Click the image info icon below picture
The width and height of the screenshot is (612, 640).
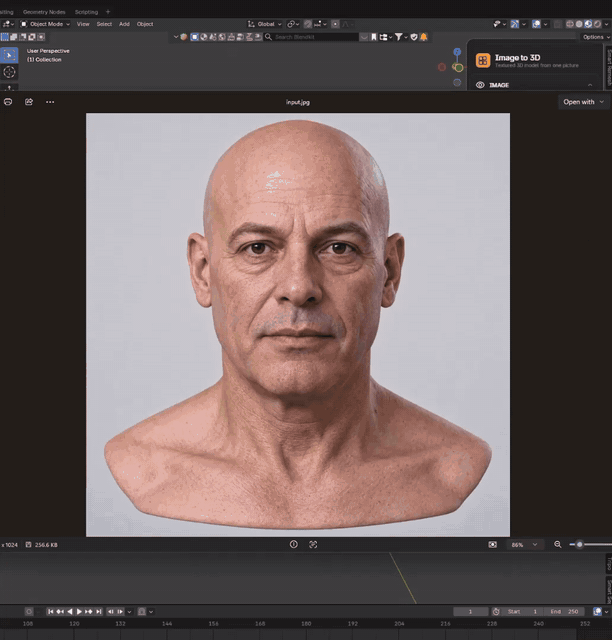coord(294,544)
